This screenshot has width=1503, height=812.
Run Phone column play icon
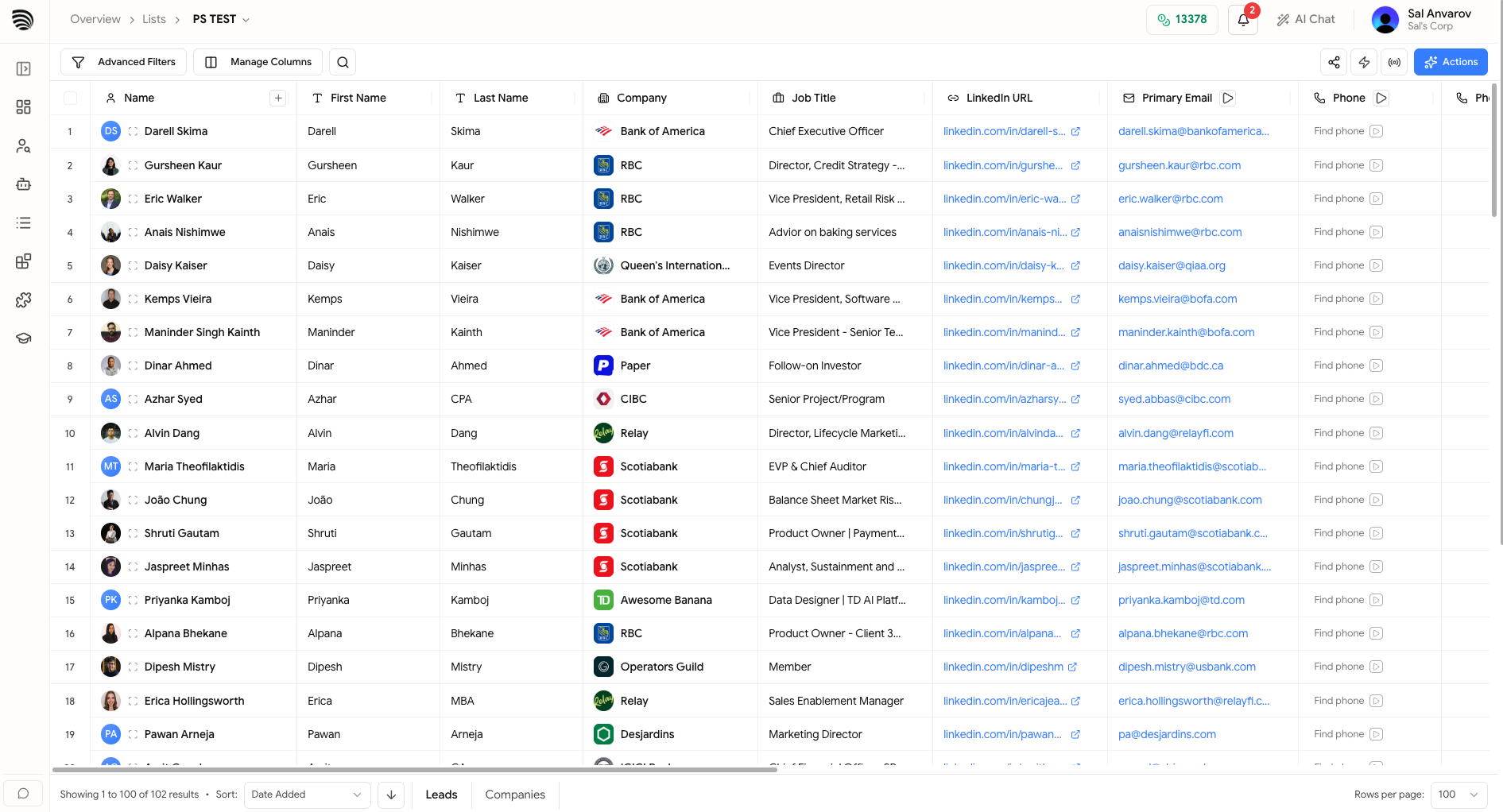tap(1381, 98)
